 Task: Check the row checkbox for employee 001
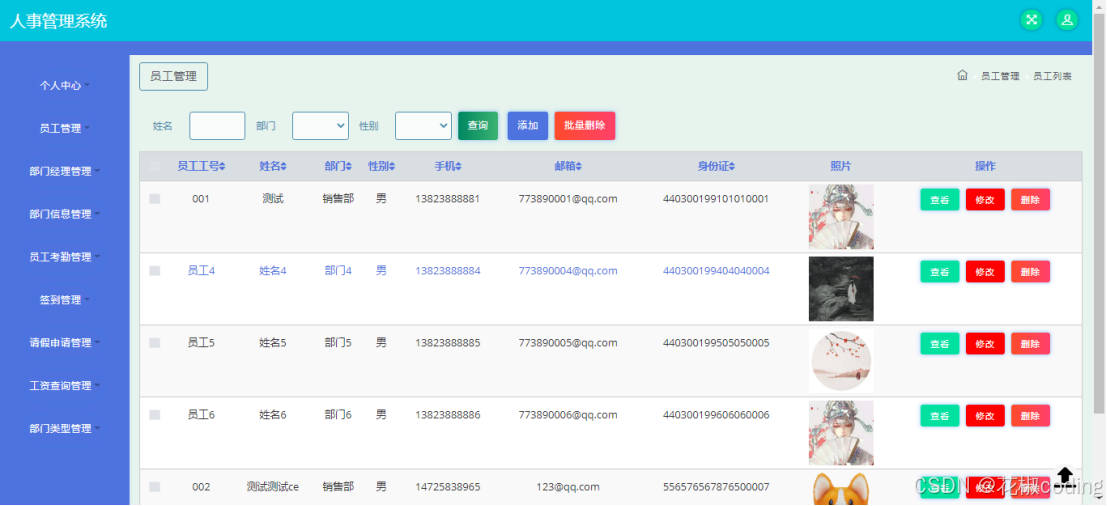coord(155,199)
